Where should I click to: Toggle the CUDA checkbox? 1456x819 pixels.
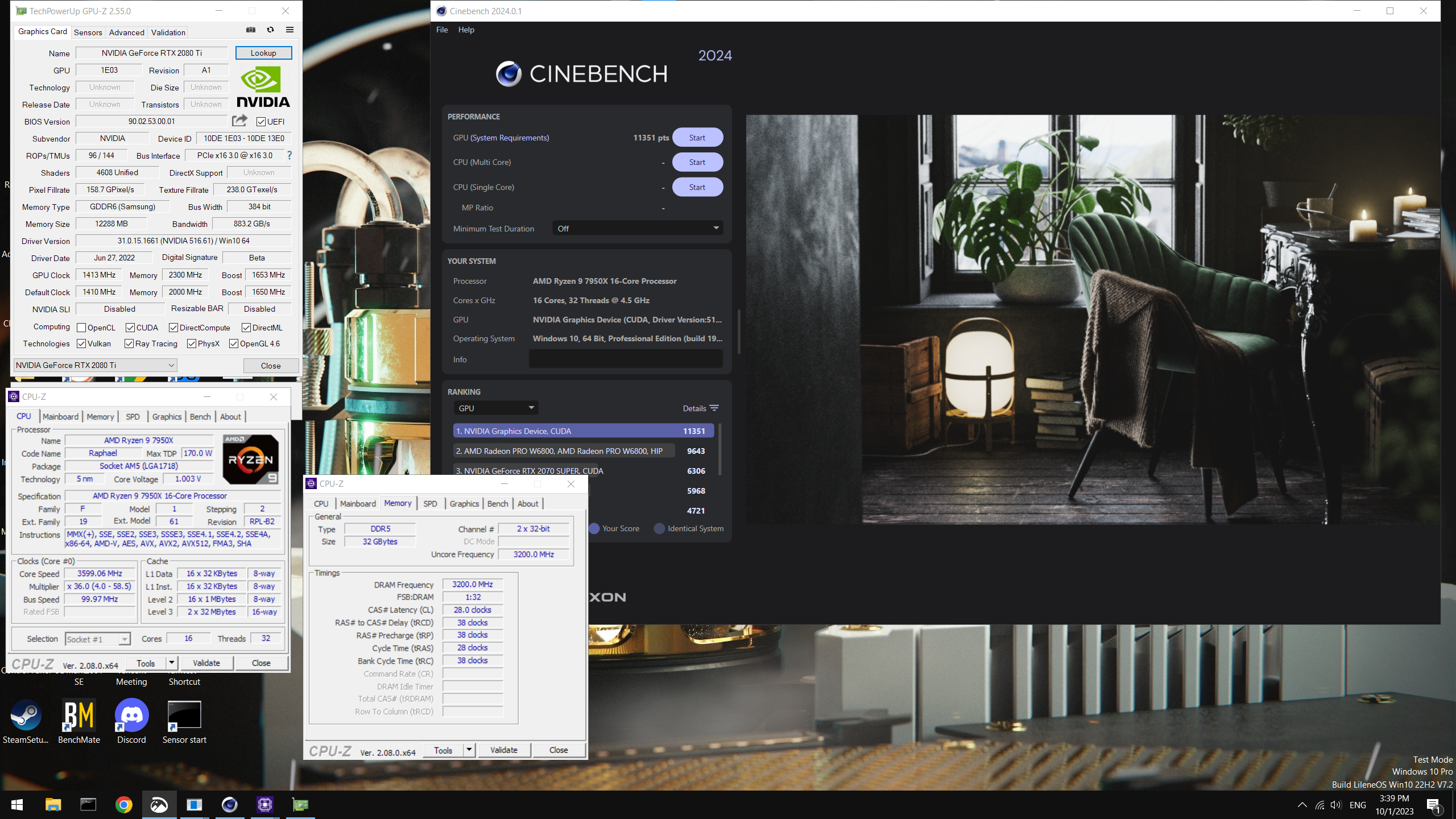pos(130,328)
